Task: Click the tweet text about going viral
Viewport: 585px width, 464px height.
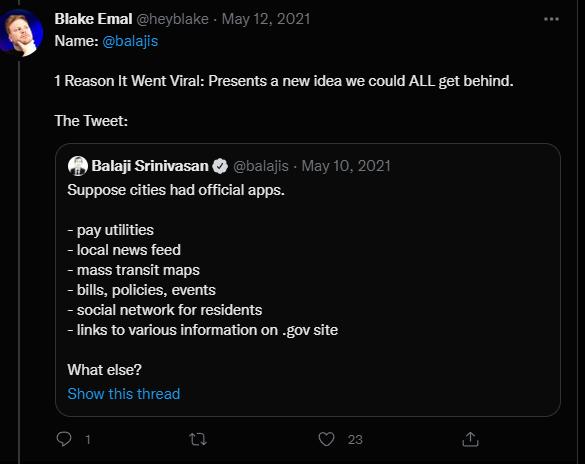Action: coord(284,81)
